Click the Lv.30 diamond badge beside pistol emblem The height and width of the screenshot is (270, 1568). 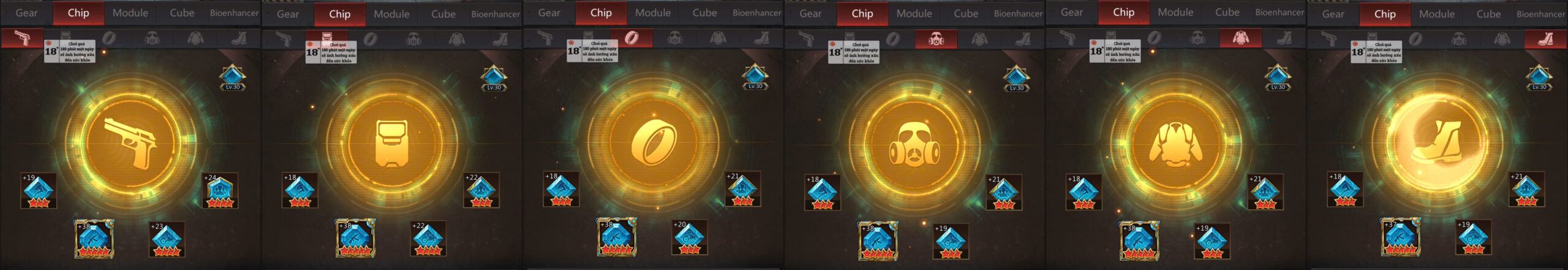(x=233, y=78)
